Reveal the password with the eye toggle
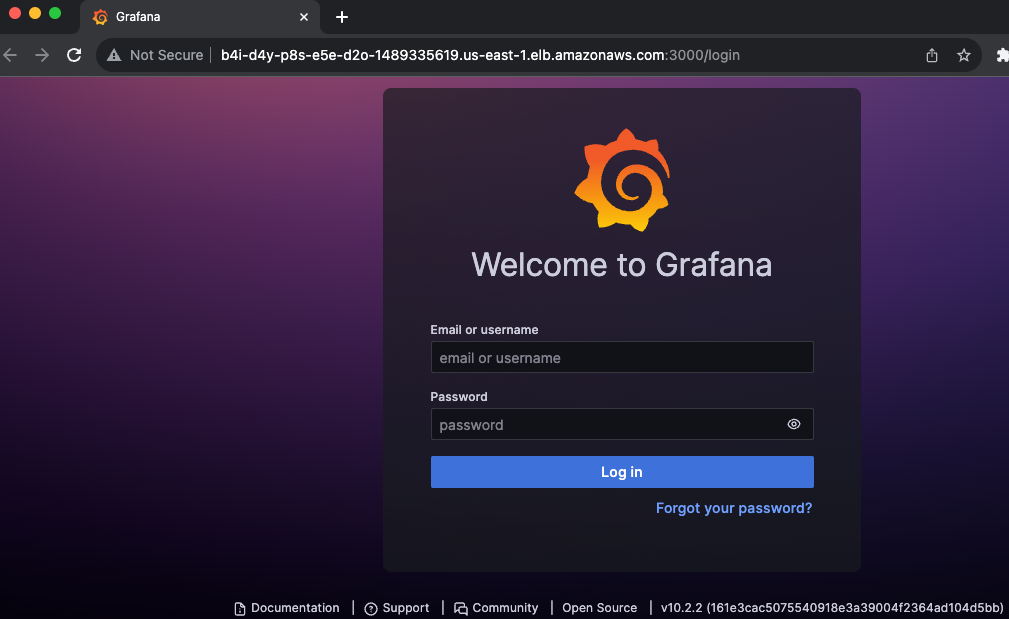The width and height of the screenshot is (1009, 619). [x=794, y=424]
